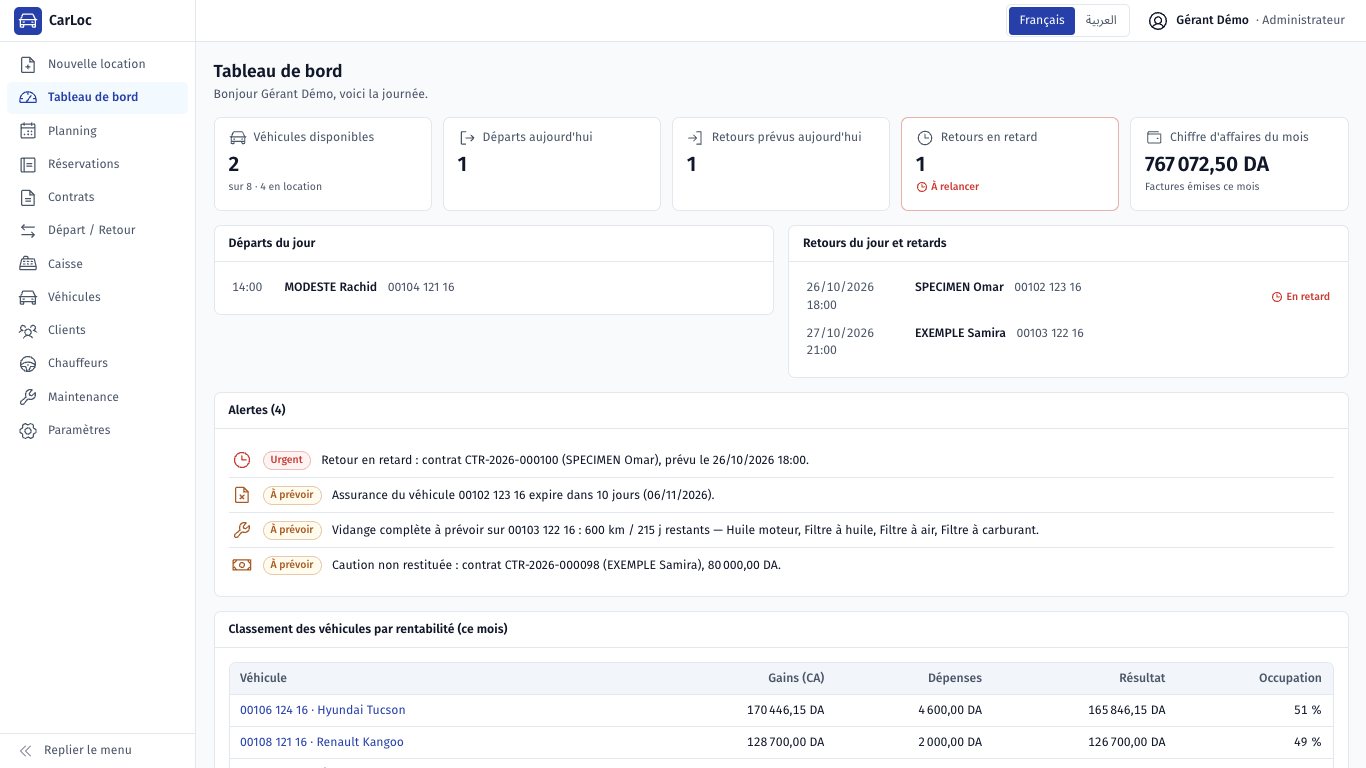Click the banknote icon on caution alert
This screenshot has width=1366, height=768.
[242, 565]
